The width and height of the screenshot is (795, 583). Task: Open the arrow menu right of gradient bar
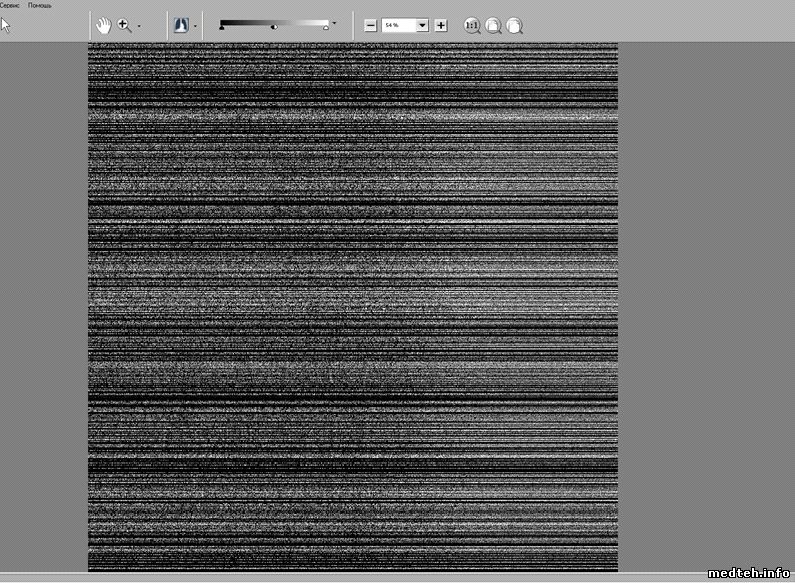coord(335,22)
